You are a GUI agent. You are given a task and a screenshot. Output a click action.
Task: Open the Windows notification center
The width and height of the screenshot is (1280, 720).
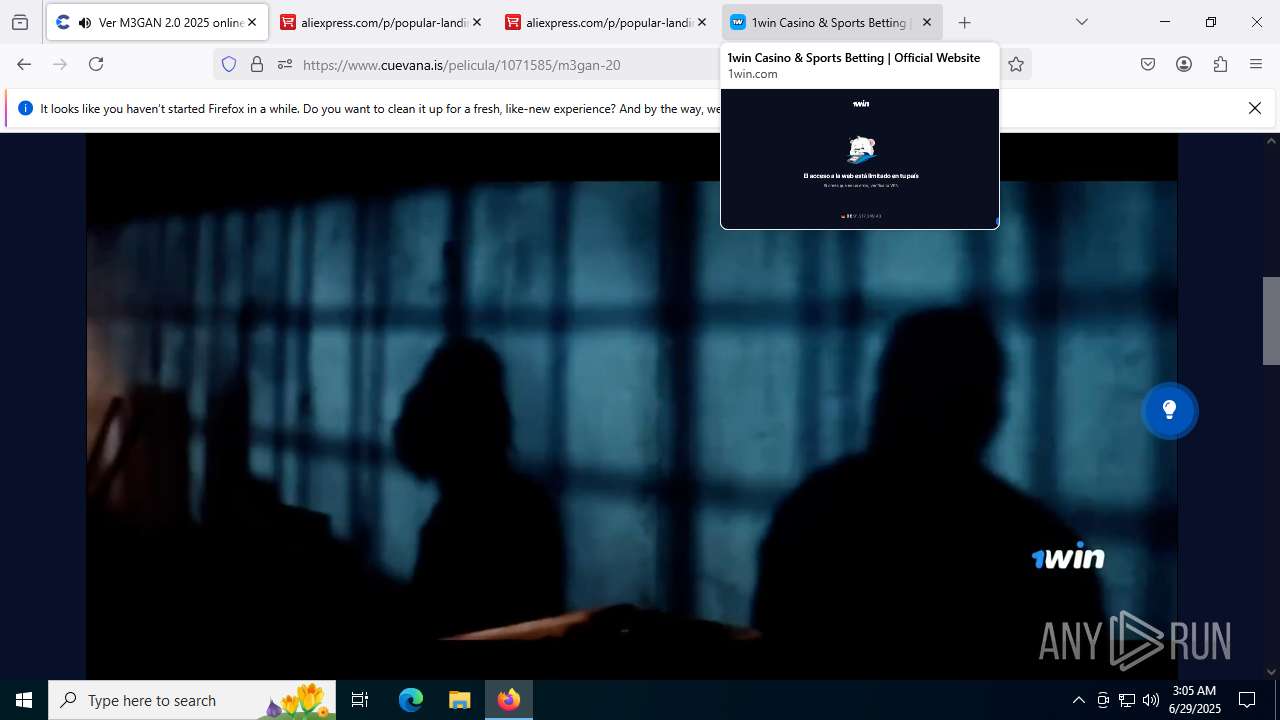(x=1247, y=700)
